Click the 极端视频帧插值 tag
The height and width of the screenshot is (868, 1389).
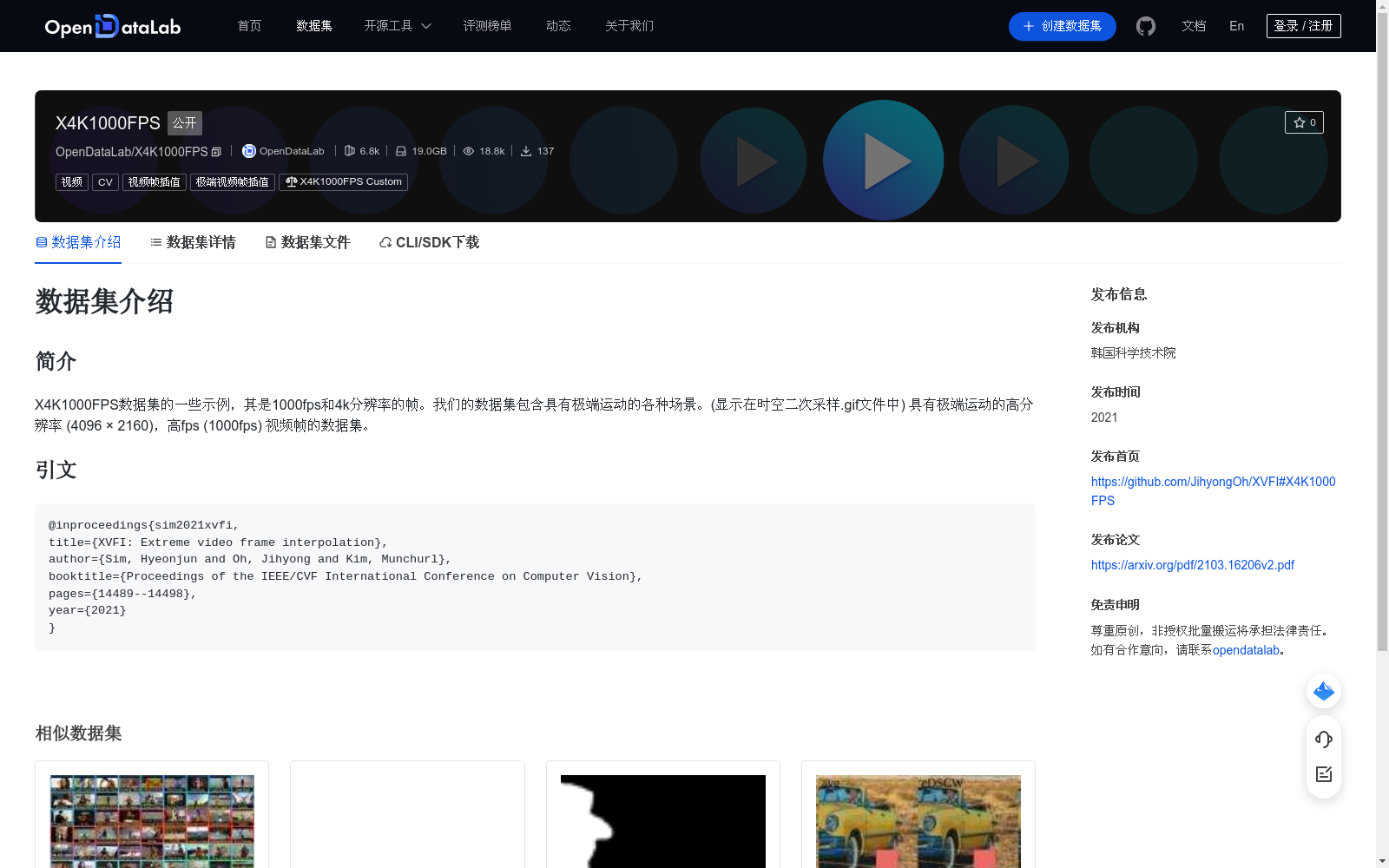tap(233, 182)
